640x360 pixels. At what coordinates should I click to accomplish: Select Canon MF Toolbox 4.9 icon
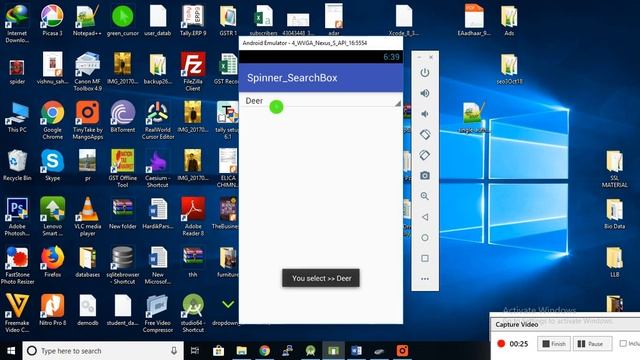[87, 71]
